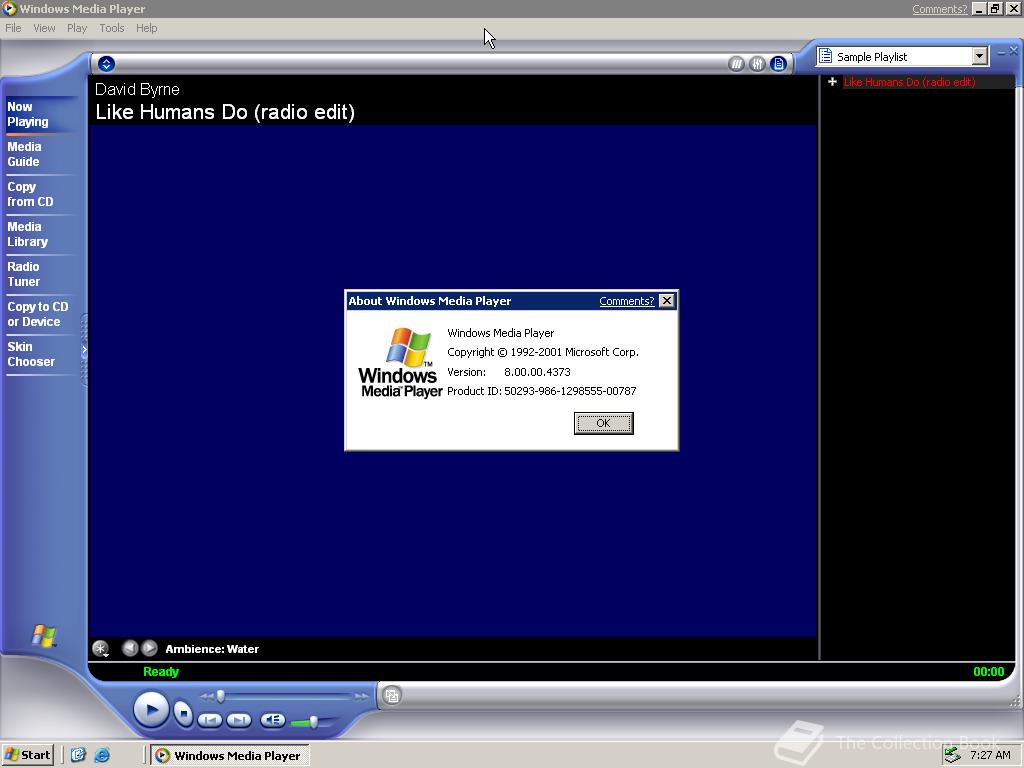Click the Comments? link in About dialog

click(626, 301)
